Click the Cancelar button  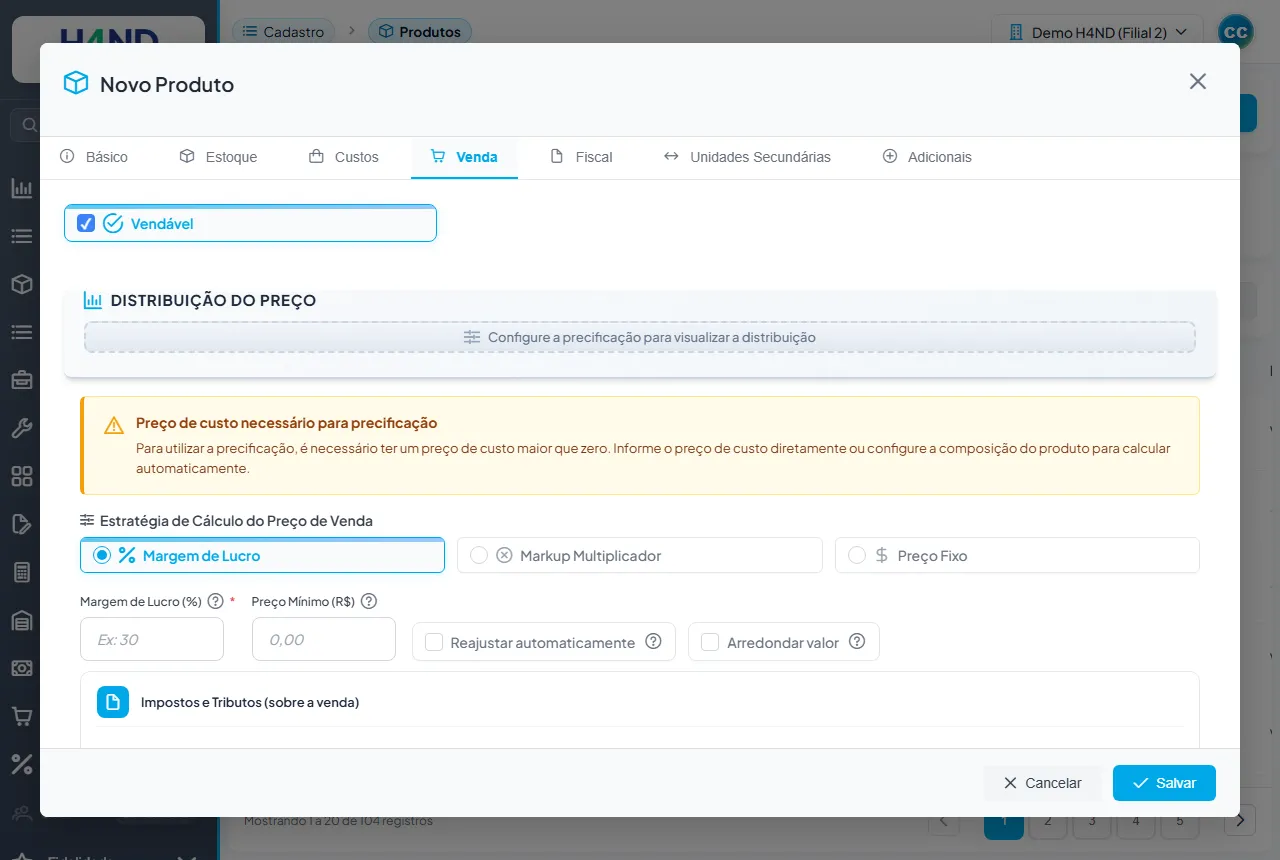[1042, 783]
